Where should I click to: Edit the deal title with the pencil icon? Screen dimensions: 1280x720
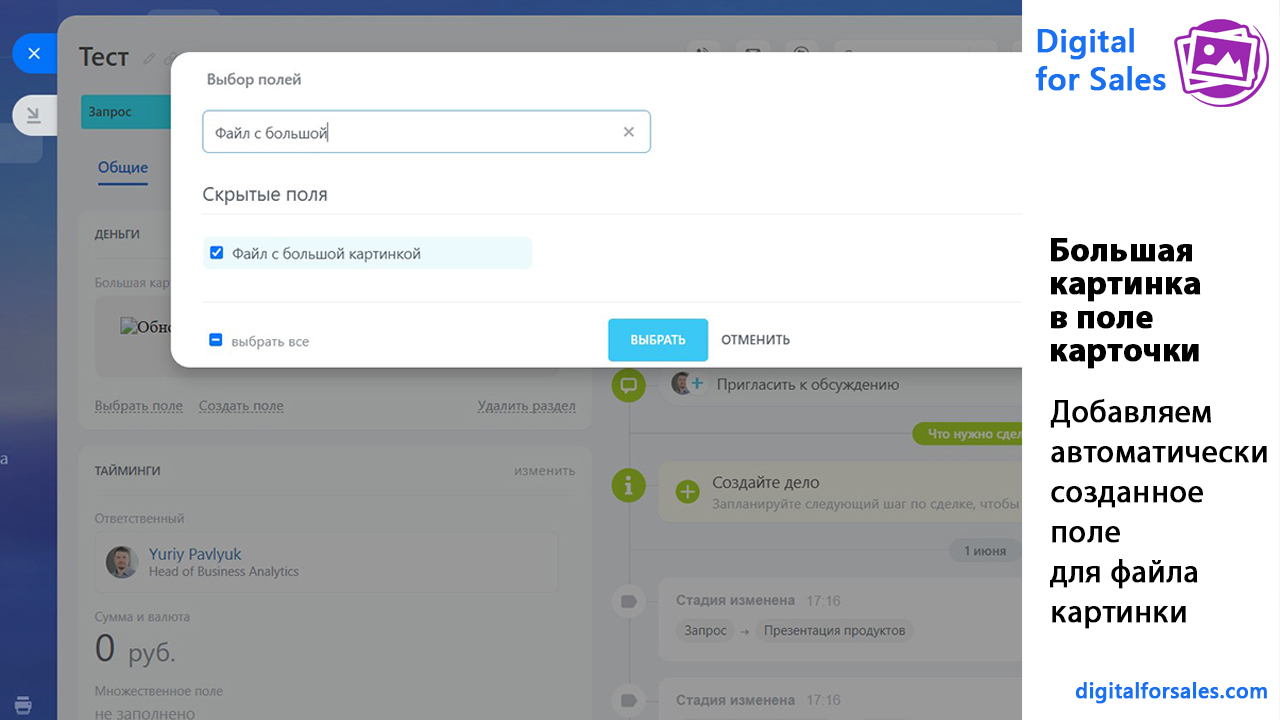click(150, 59)
